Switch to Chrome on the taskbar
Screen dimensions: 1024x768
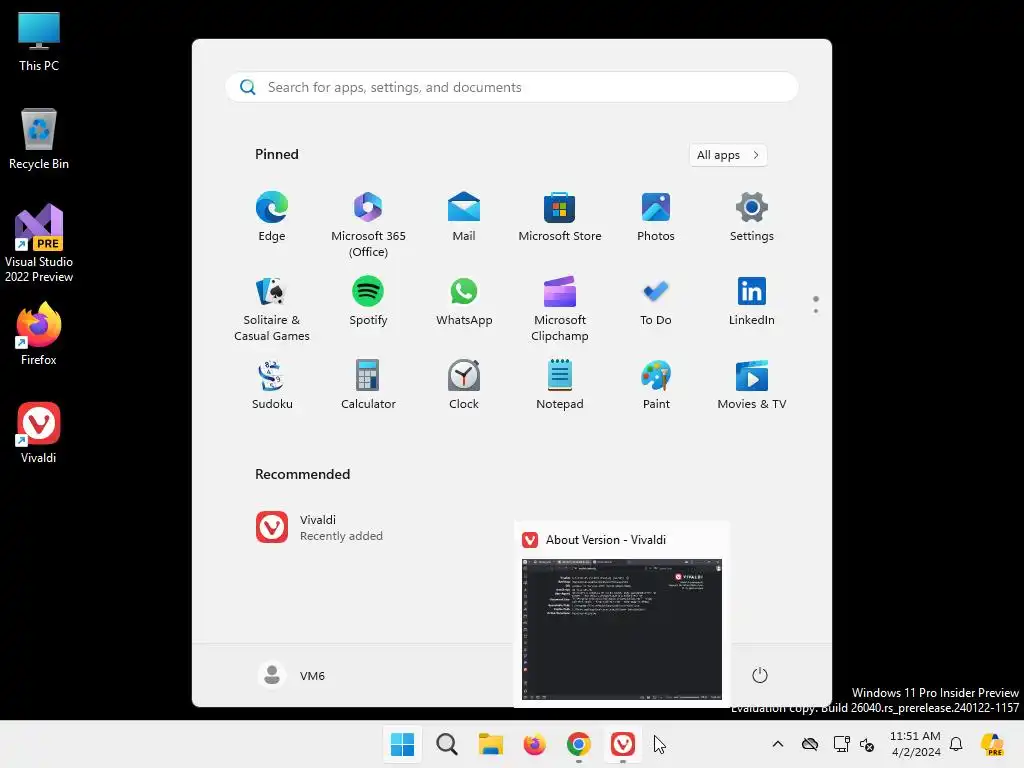(579, 744)
